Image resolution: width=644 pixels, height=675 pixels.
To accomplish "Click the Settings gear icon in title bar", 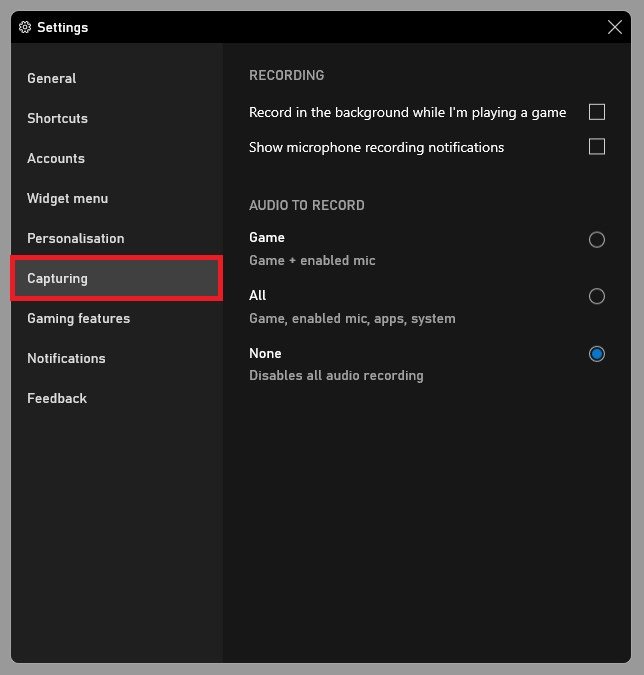I will (x=25, y=27).
